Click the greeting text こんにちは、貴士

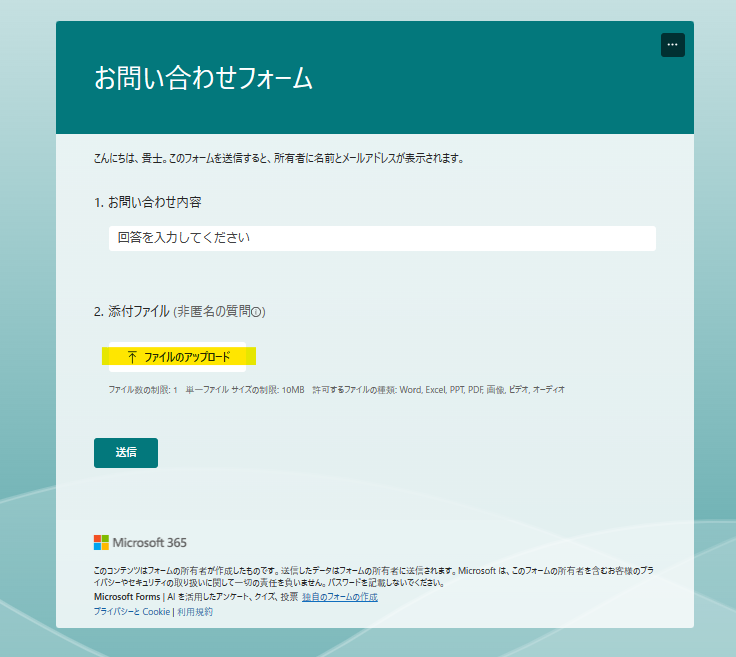(128, 159)
